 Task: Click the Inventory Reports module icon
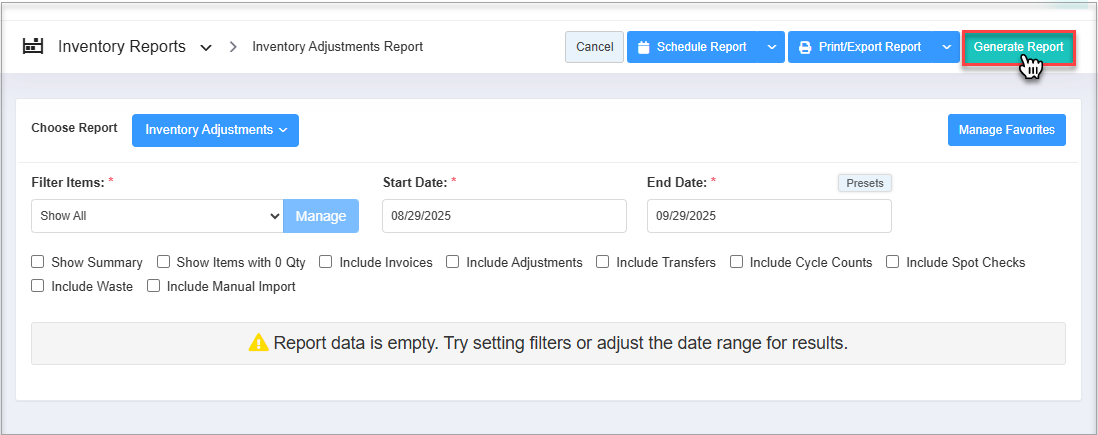[34, 46]
